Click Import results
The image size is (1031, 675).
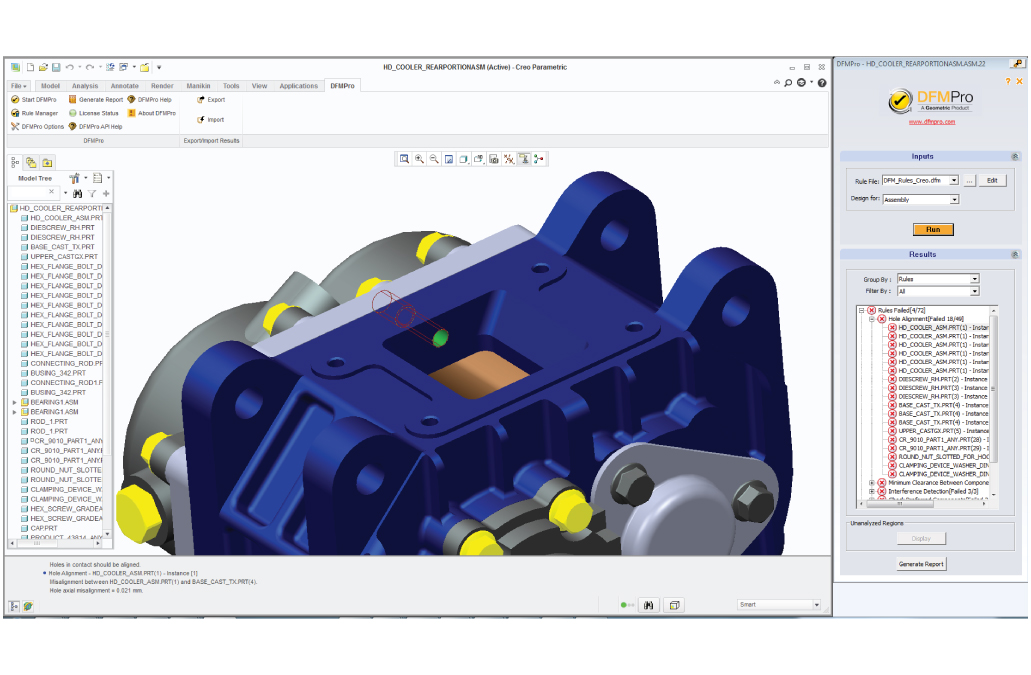click(x=210, y=120)
